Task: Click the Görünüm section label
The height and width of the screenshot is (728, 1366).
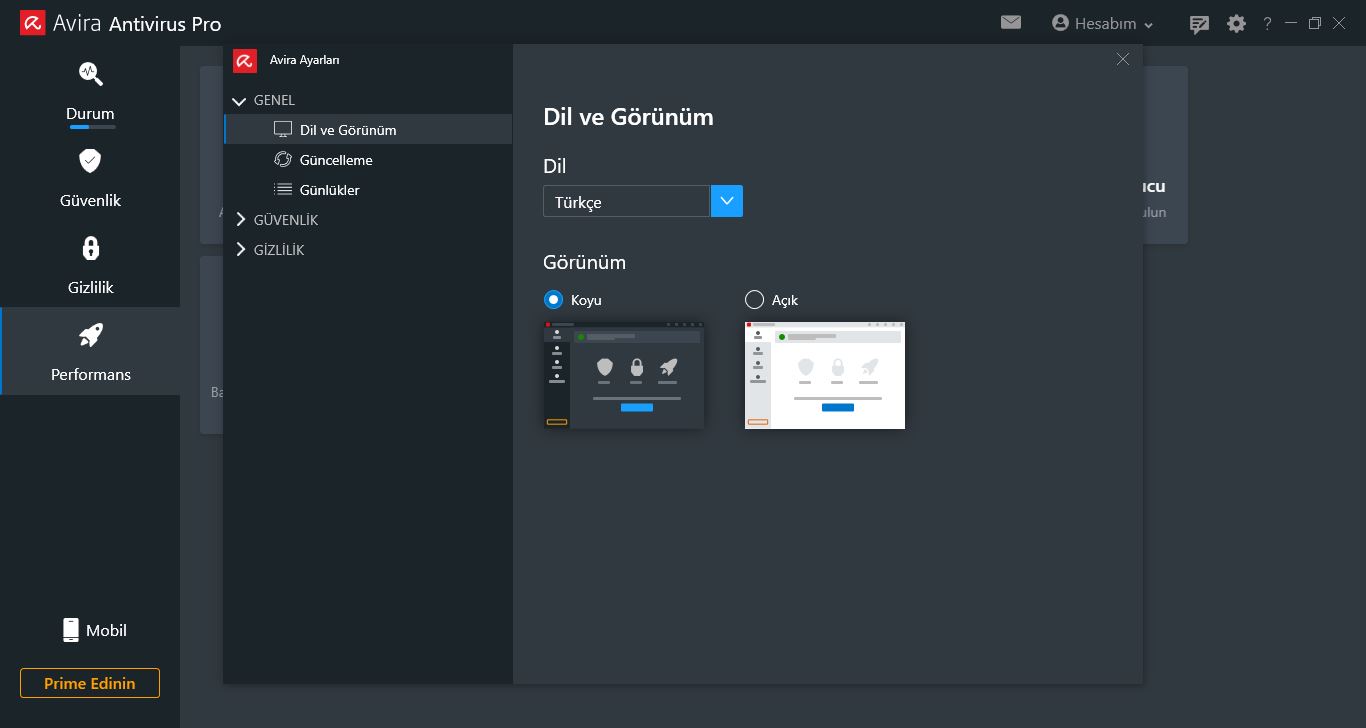Action: pyautogui.click(x=584, y=262)
